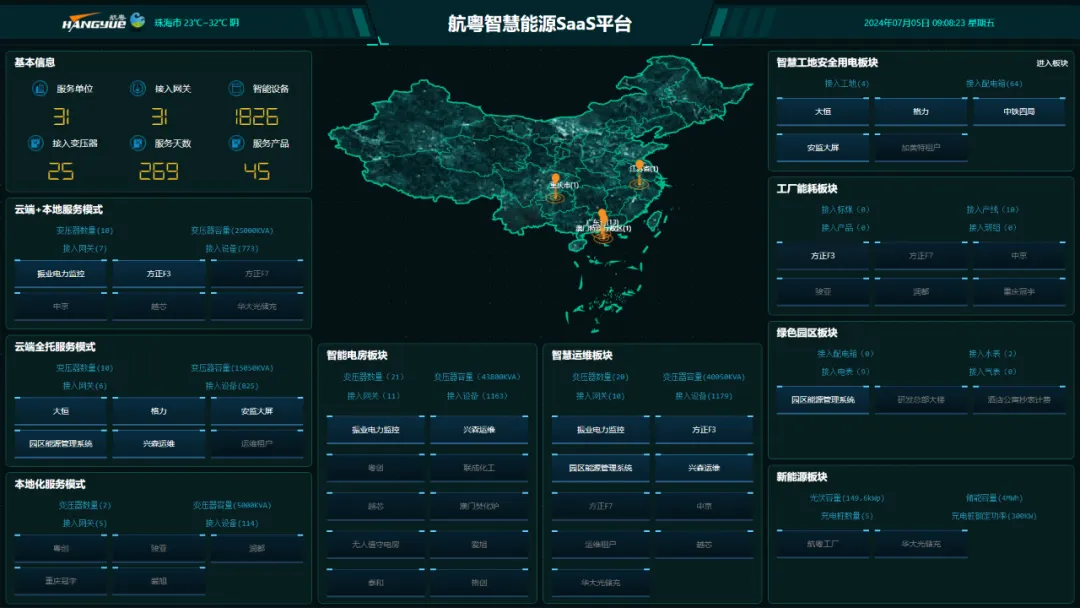This screenshot has height=608, width=1080.
Task: Select the 江苏省 marker on the map
Action: point(640,174)
